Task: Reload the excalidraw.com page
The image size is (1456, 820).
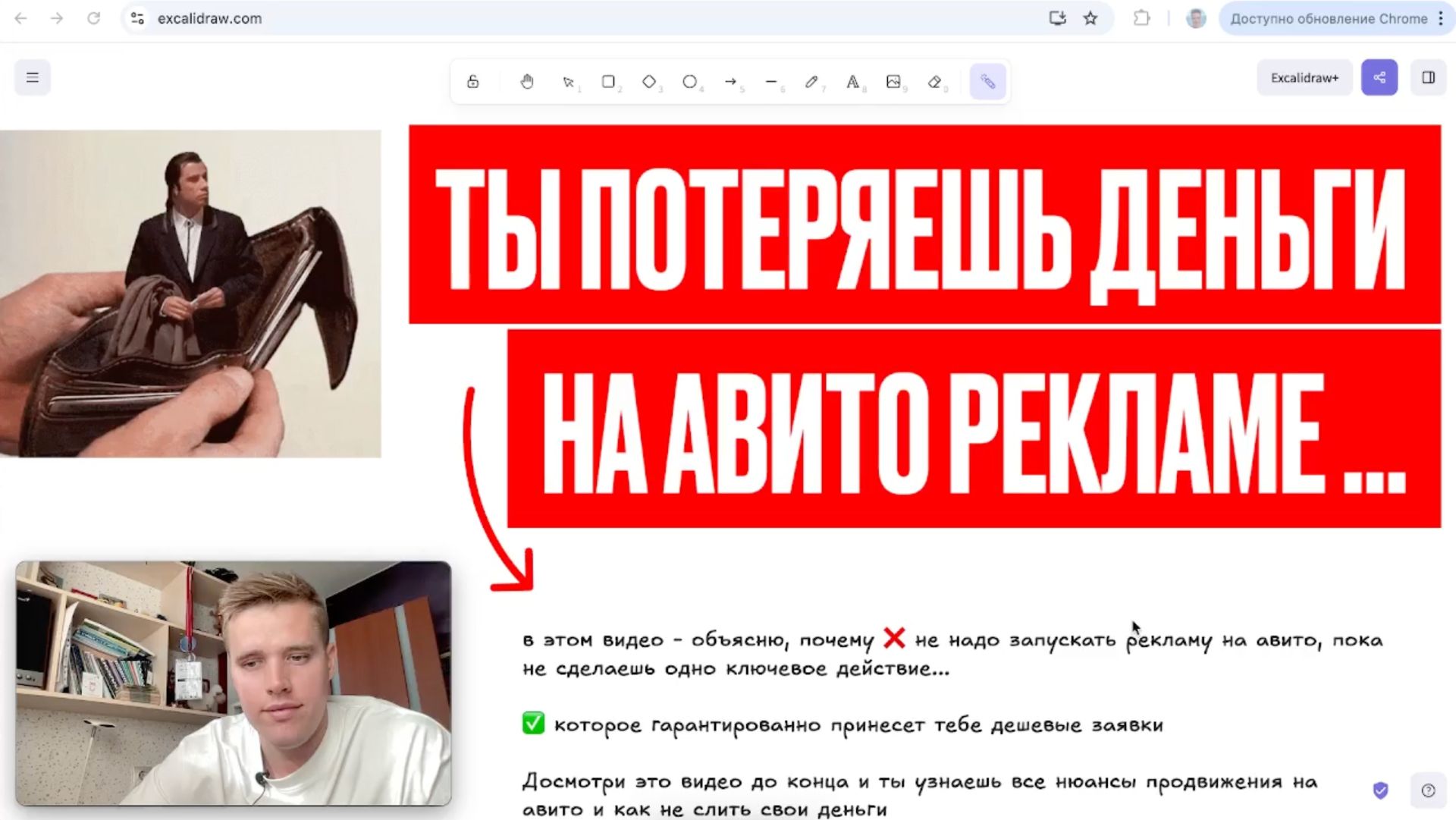Action: (93, 18)
